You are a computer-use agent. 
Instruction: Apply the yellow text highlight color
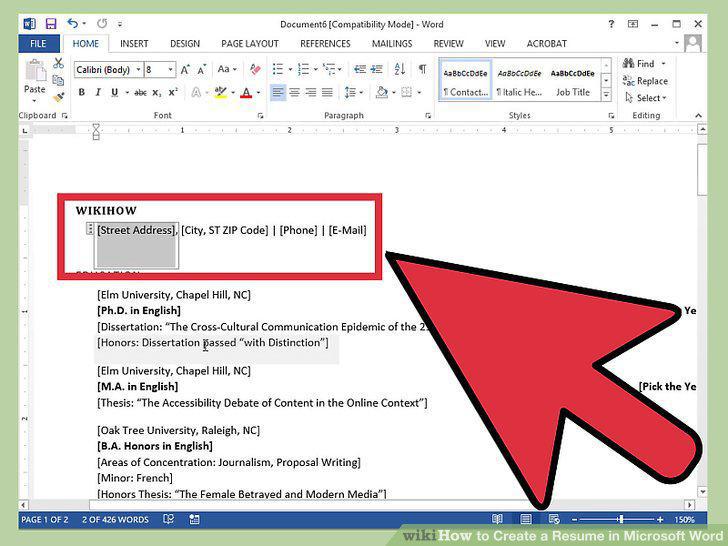[x=221, y=92]
